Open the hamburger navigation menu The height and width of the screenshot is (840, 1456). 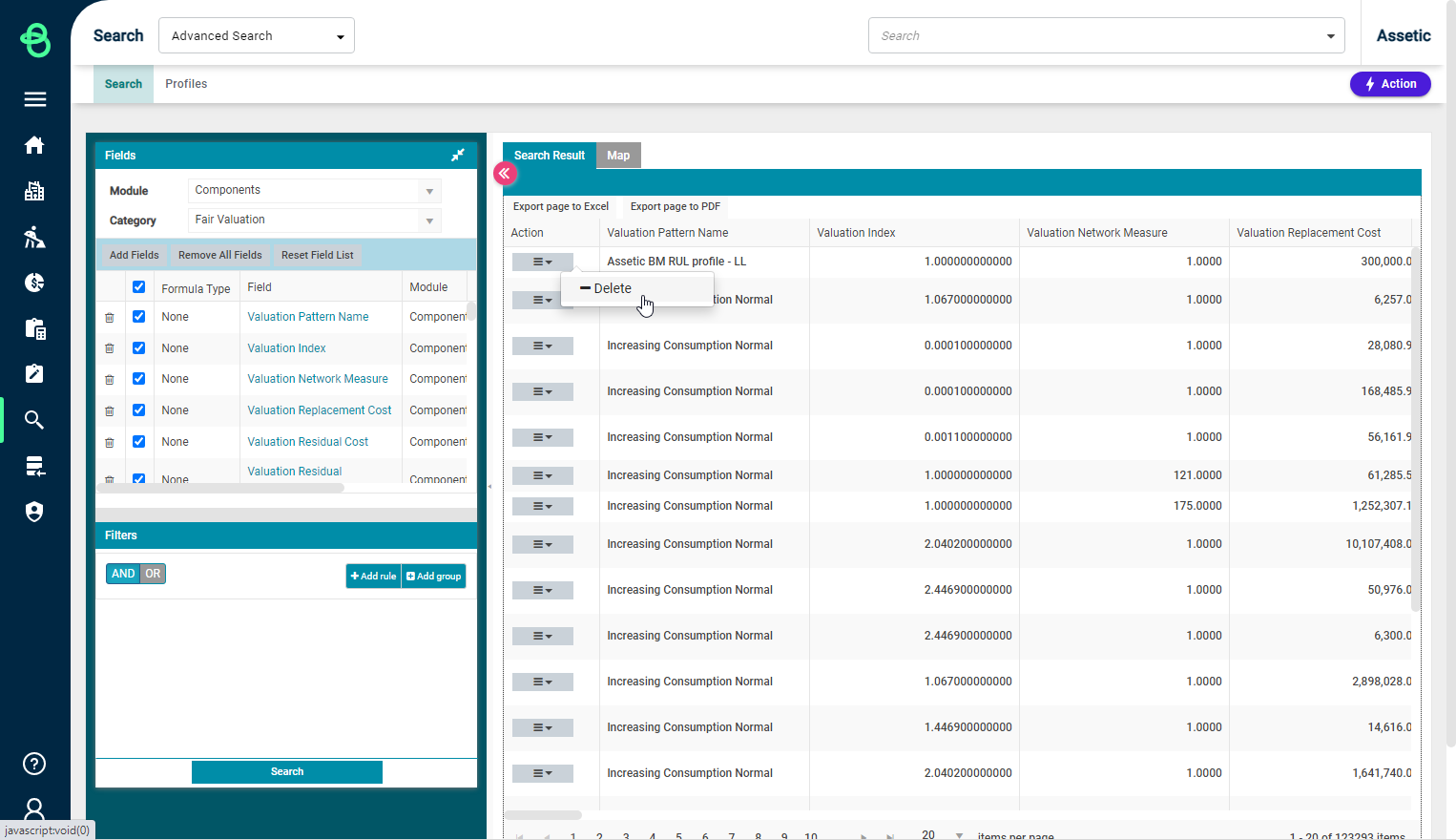[35, 99]
